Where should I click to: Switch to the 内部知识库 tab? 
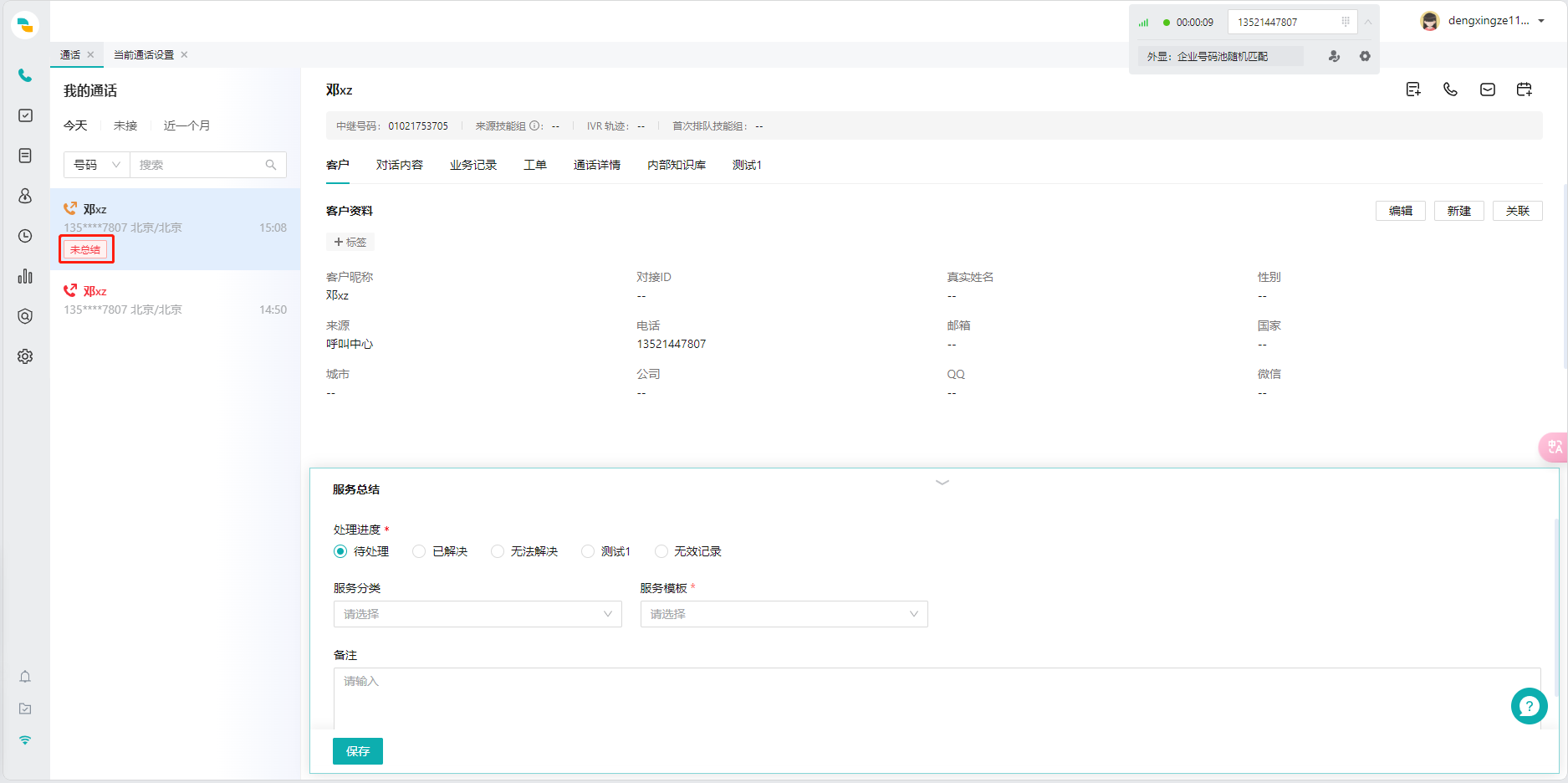(x=677, y=165)
